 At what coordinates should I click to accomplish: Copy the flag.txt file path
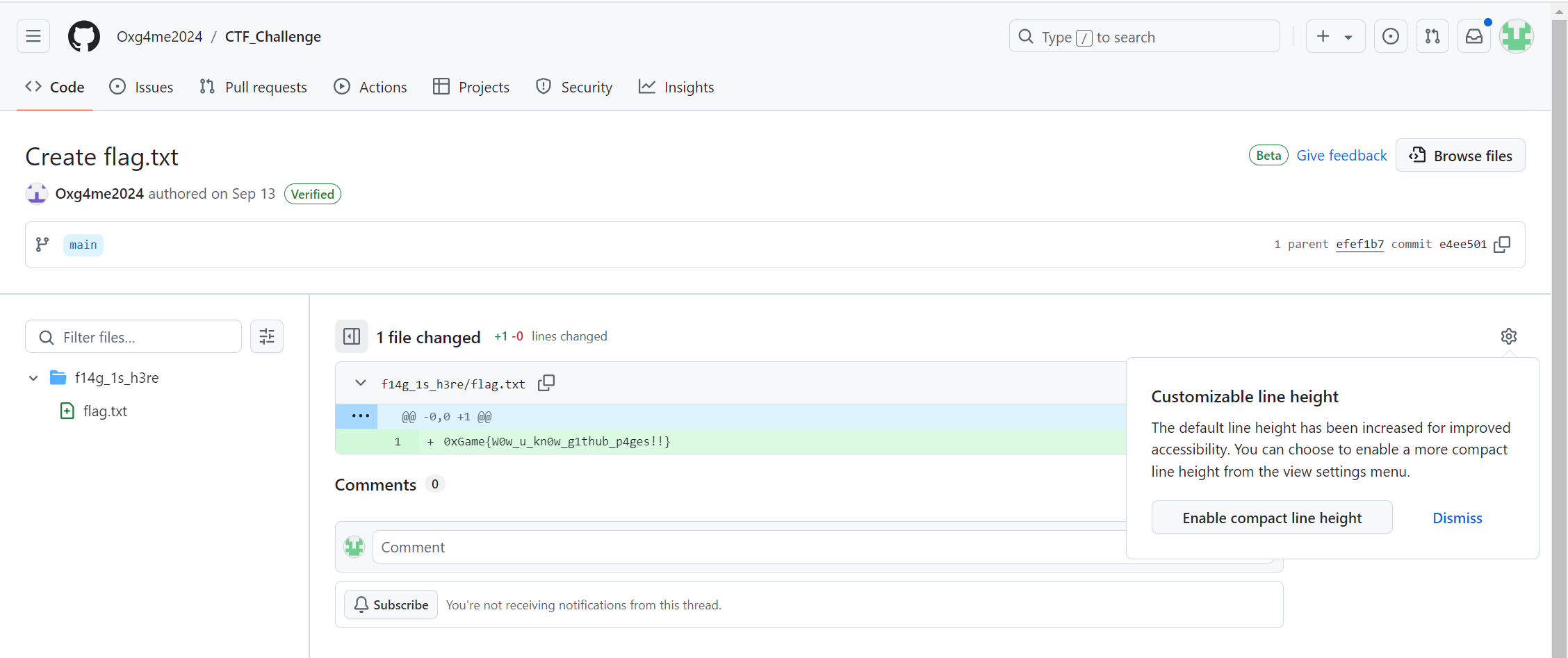pos(546,383)
